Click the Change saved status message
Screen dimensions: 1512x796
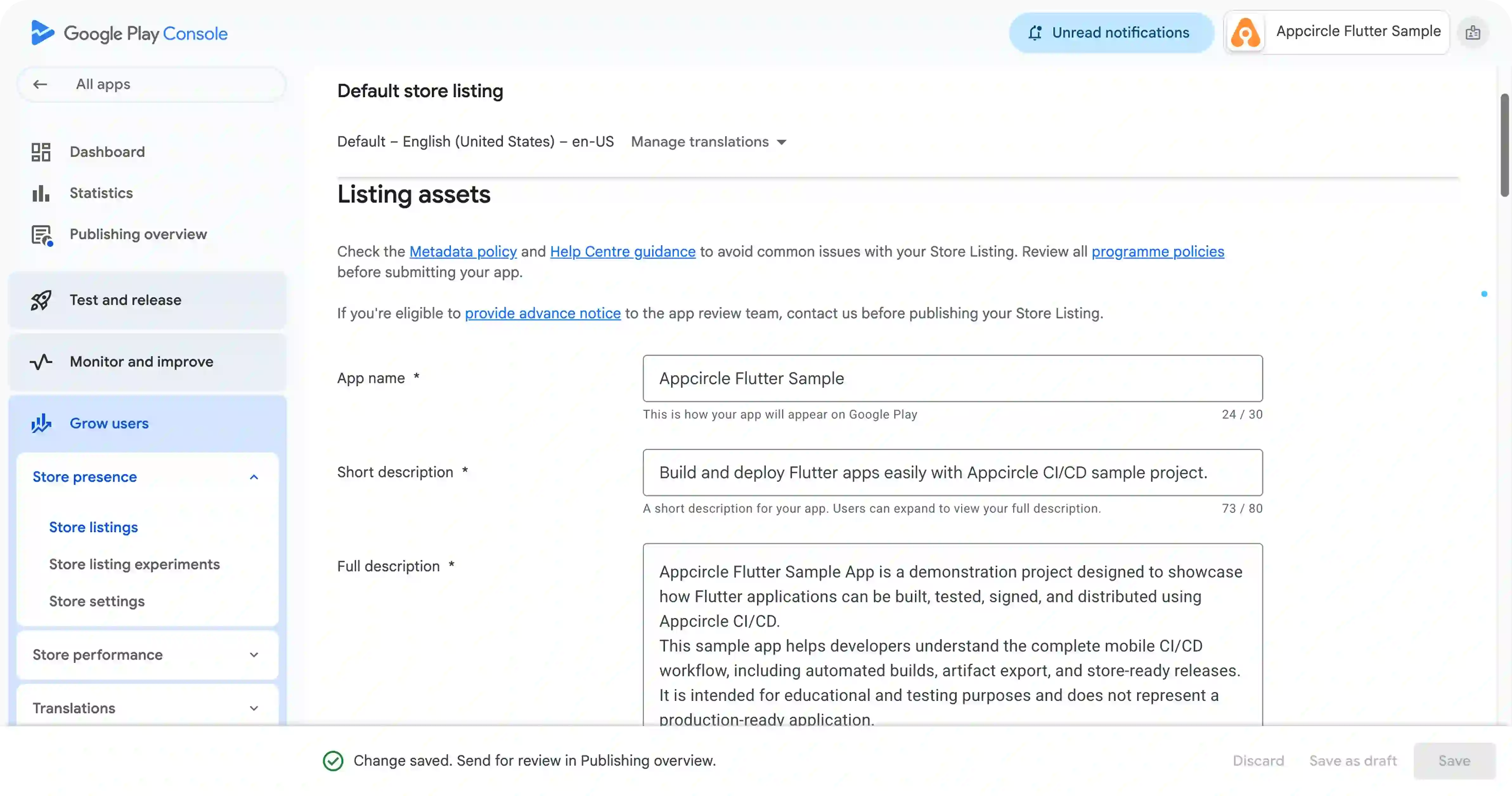pyautogui.click(x=534, y=761)
